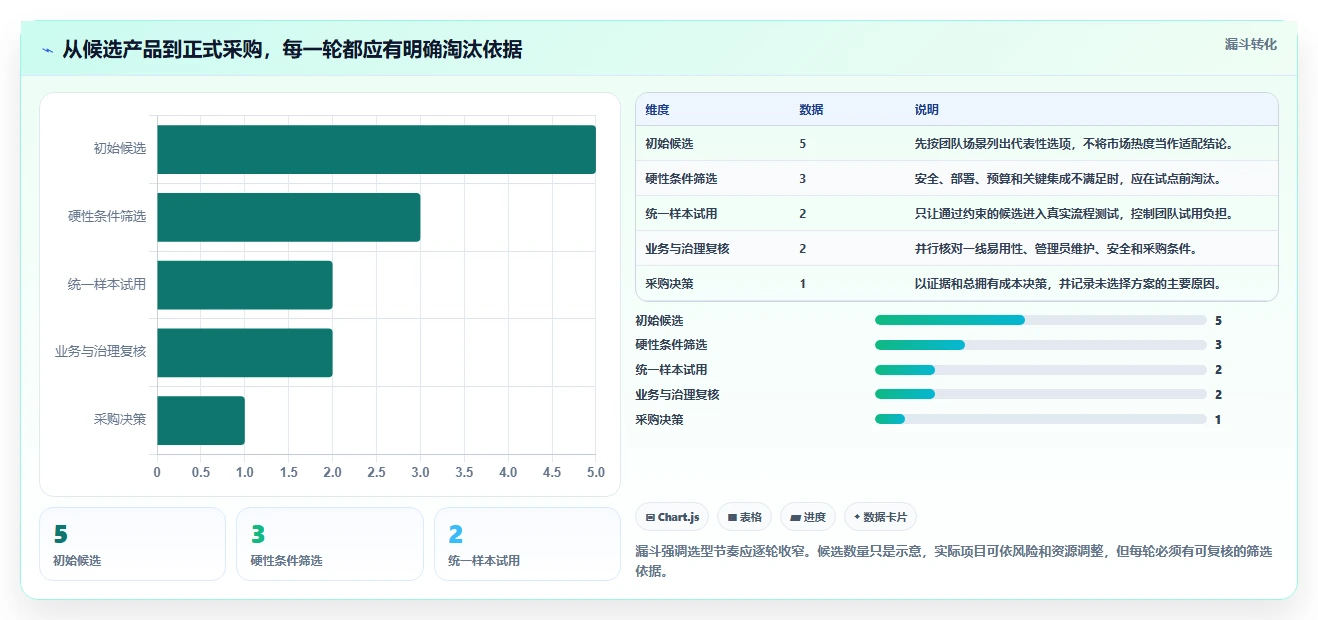Click the 业务与治理复核 progress bar

pyautogui.click(x=1040, y=394)
